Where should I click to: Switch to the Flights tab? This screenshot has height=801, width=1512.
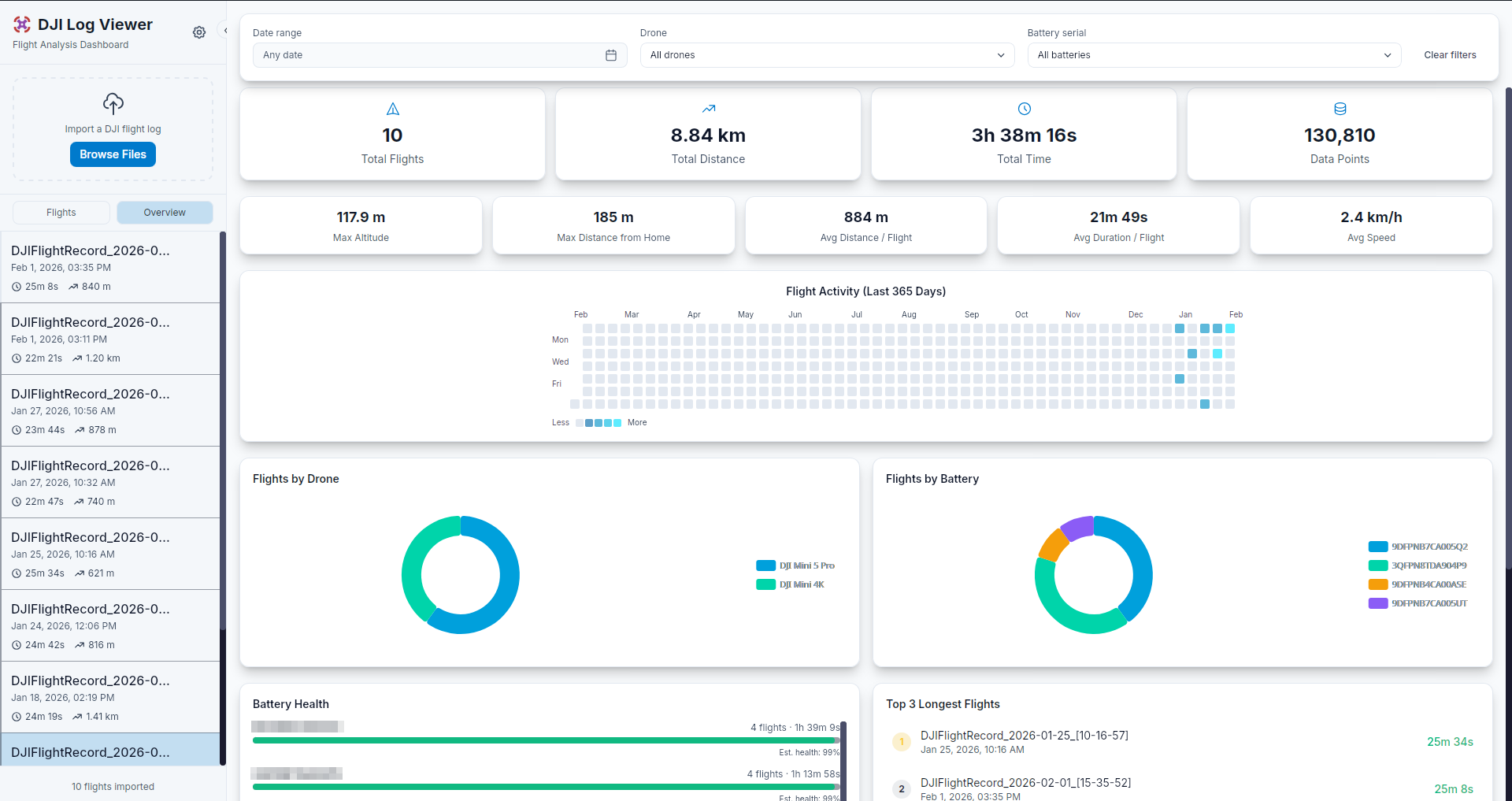coord(61,212)
